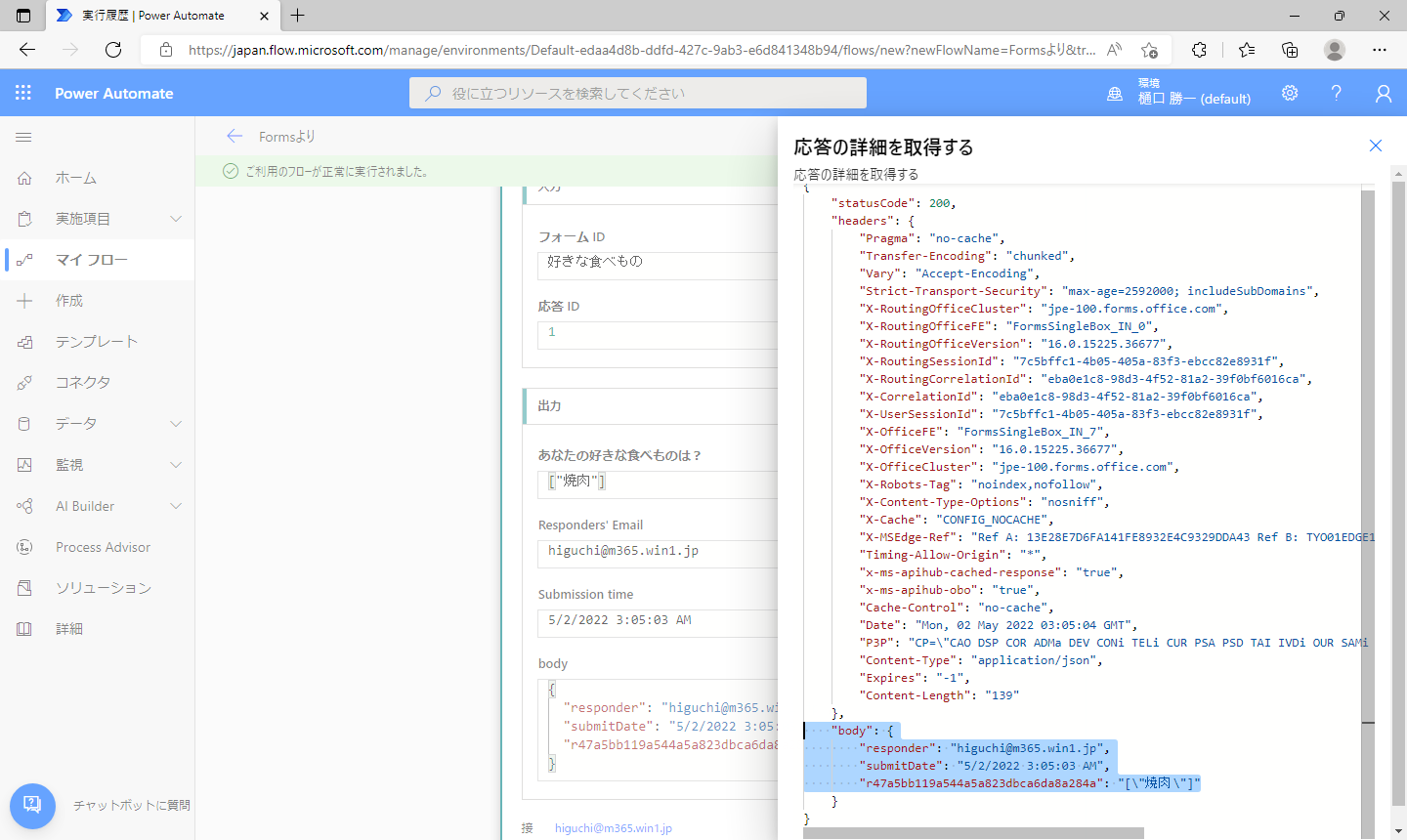Viewport: 1407px width, 840px height.
Task: Click the browser back button
Action: coord(27,50)
